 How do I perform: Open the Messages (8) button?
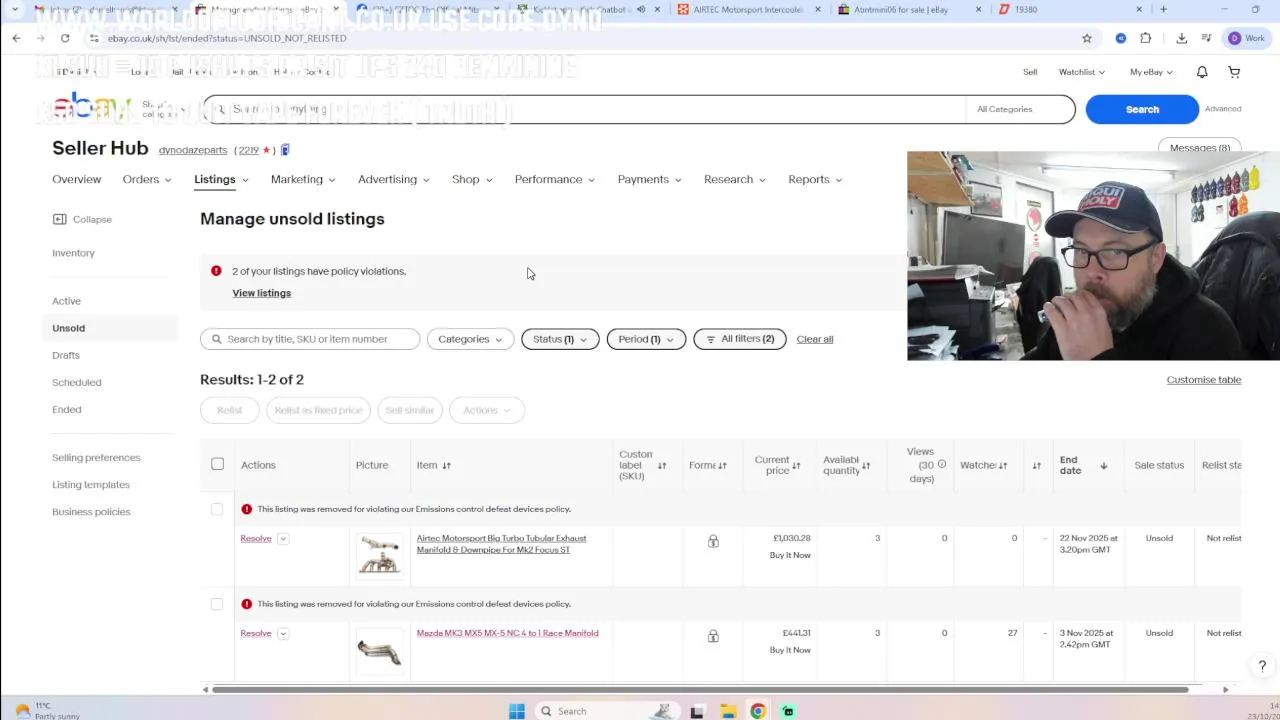pyautogui.click(x=1200, y=147)
